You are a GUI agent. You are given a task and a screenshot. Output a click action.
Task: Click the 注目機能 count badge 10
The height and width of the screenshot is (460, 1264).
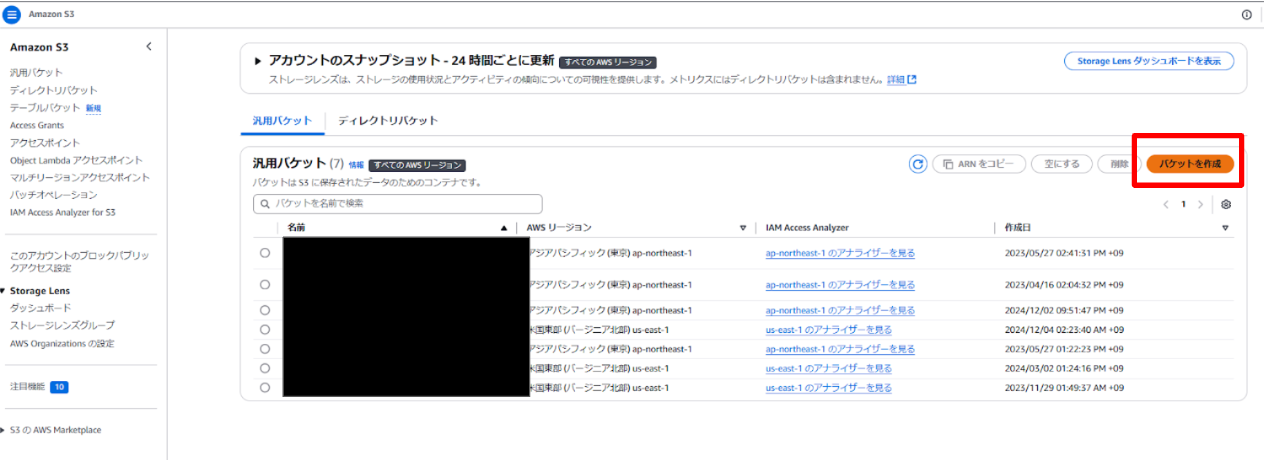tap(59, 386)
